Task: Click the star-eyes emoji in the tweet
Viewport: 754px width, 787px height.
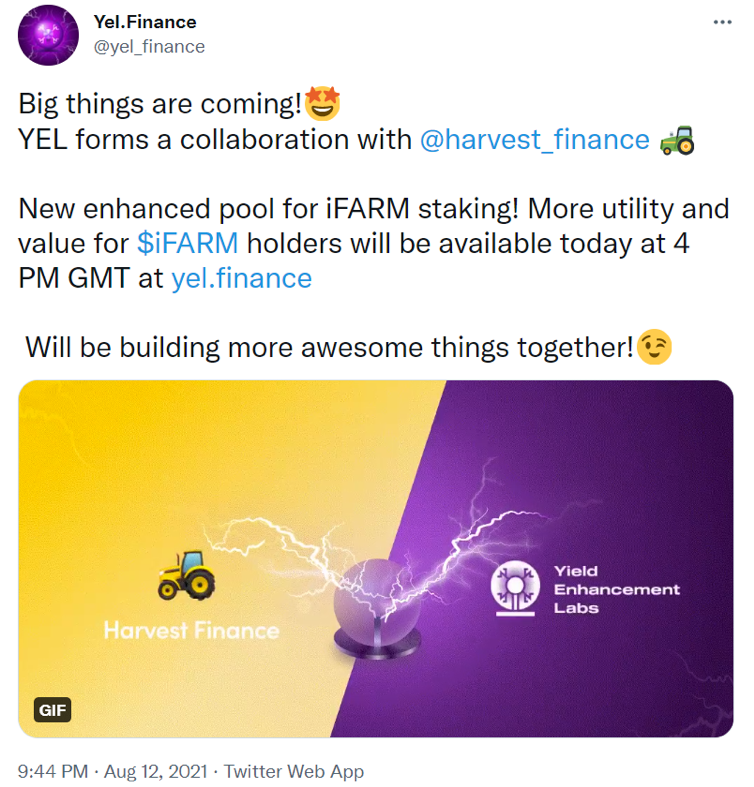Action: click(323, 104)
